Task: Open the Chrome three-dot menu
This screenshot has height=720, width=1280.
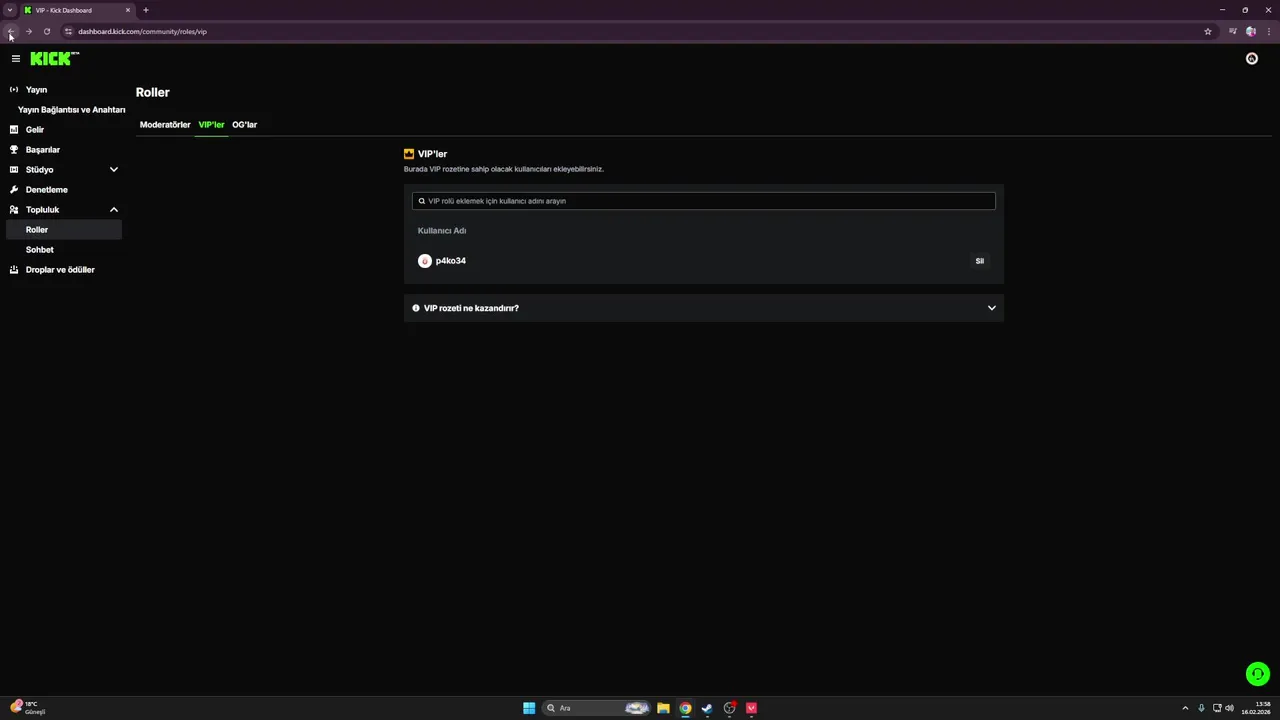Action: point(1269,31)
